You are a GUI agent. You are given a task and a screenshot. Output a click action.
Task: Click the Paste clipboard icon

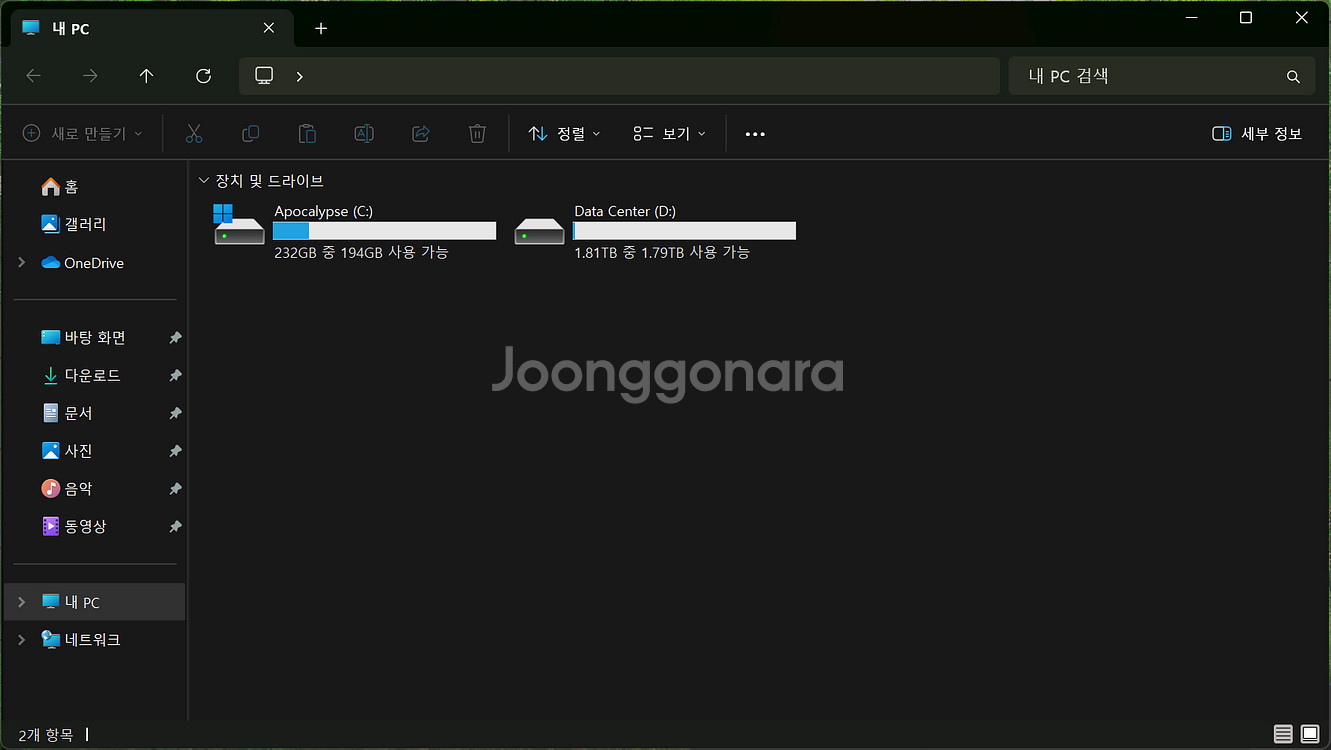308,133
